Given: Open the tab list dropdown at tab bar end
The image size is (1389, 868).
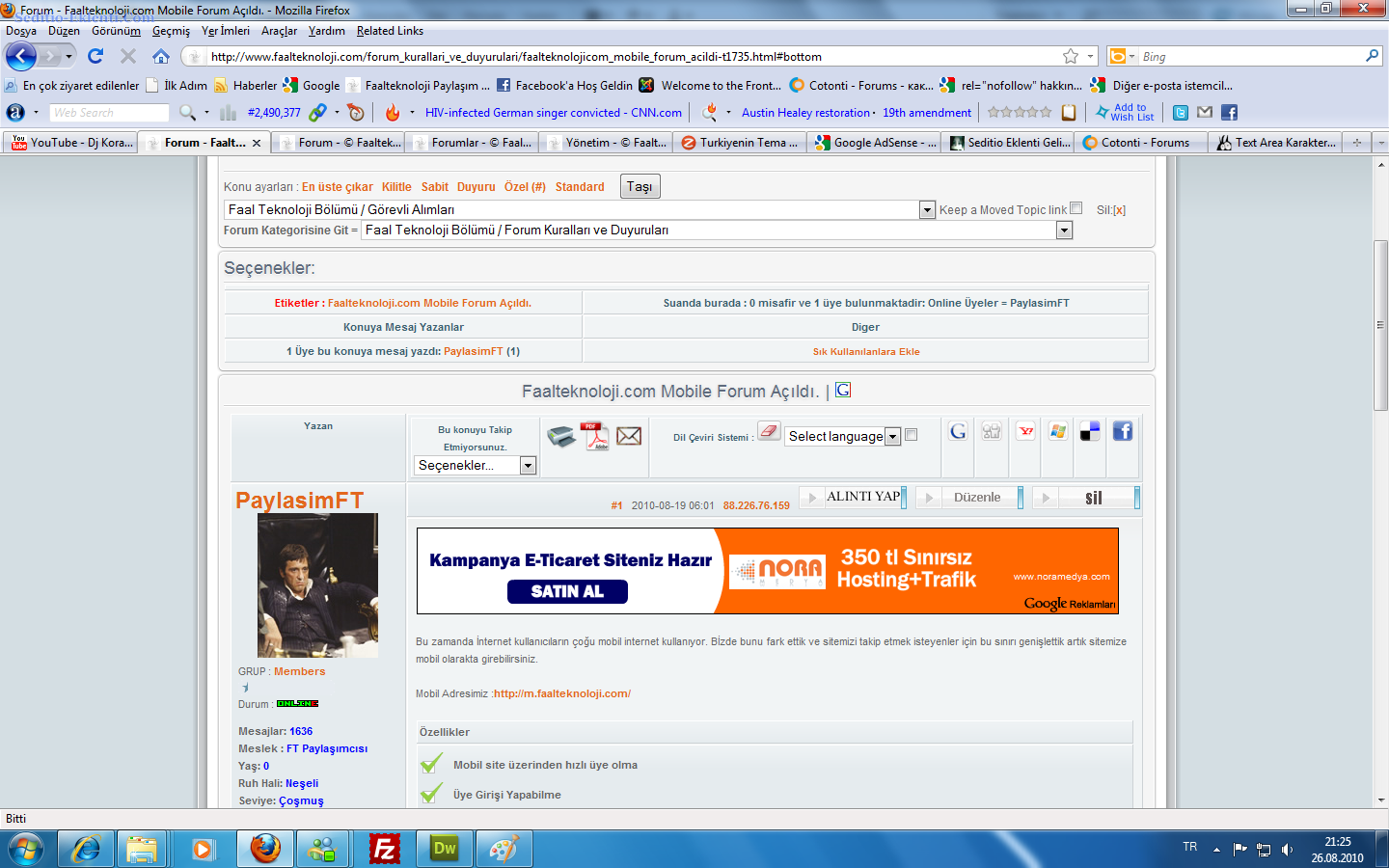Looking at the screenshot, I should click(x=1380, y=143).
